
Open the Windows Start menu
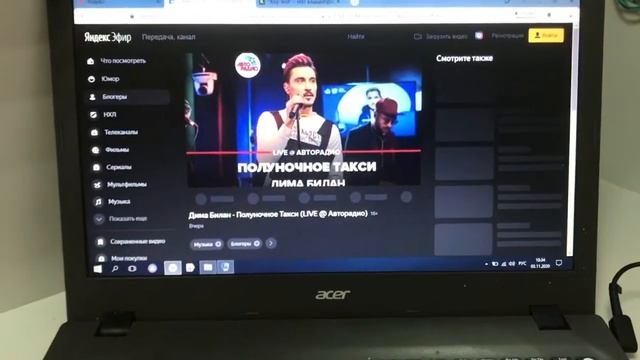point(98,269)
